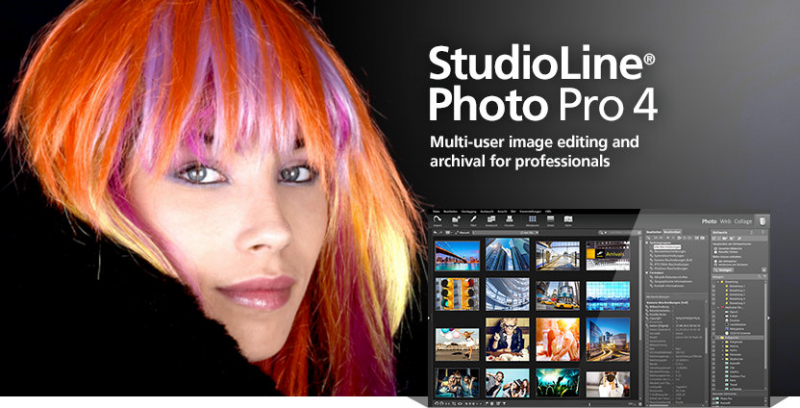The width and height of the screenshot is (800, 408).
Task: Click the database cylinder icon beside Collage
Action: (762, 221)
